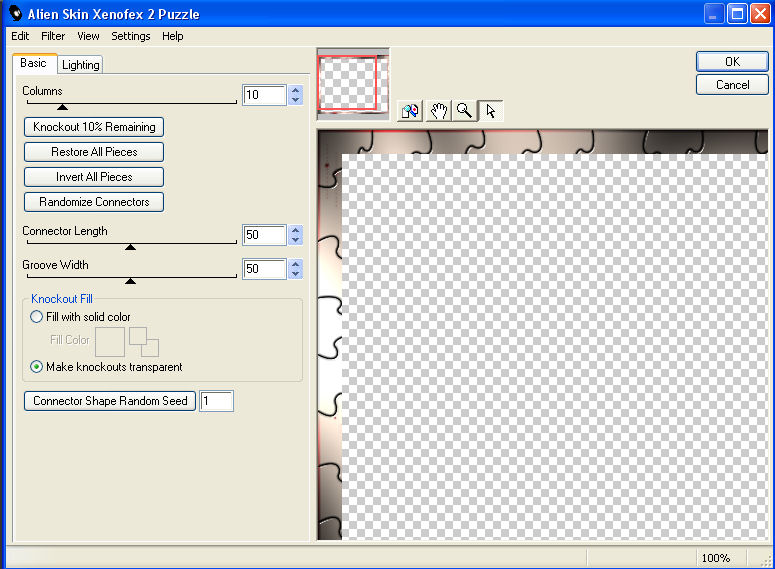Click the Columns value stepper arrows

point(295,95)
